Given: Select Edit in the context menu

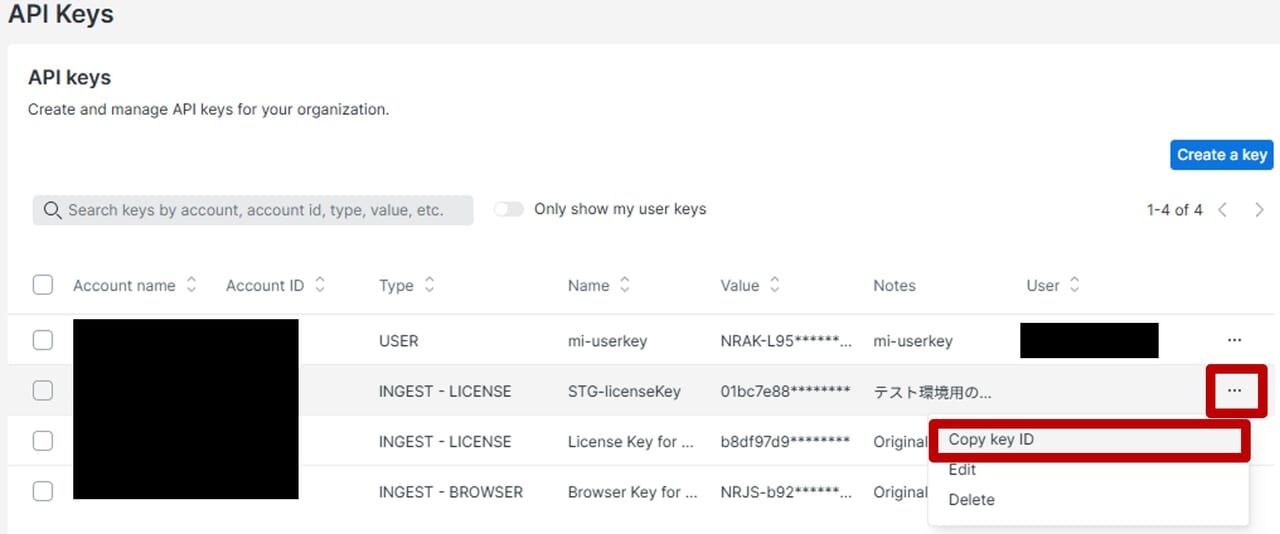Looking at the screenshot, I should coord(962,469).
